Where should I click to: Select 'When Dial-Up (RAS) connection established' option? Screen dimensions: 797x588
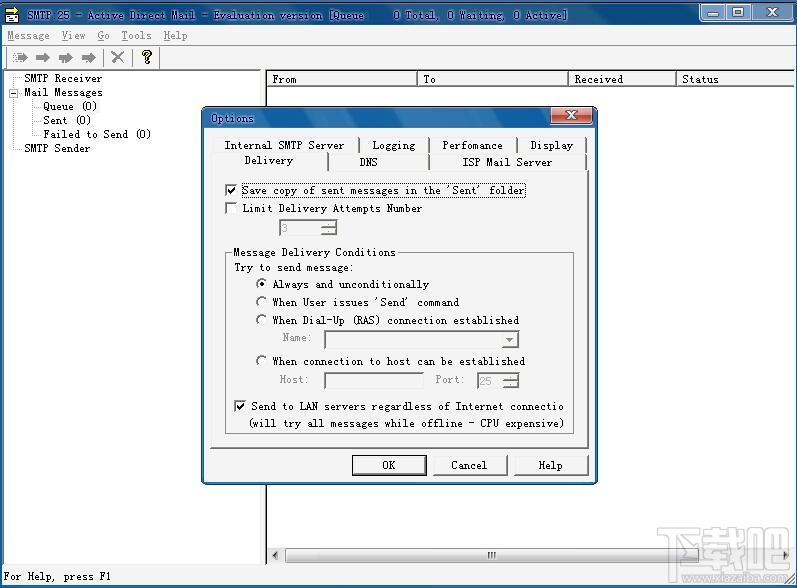(261, 320)
